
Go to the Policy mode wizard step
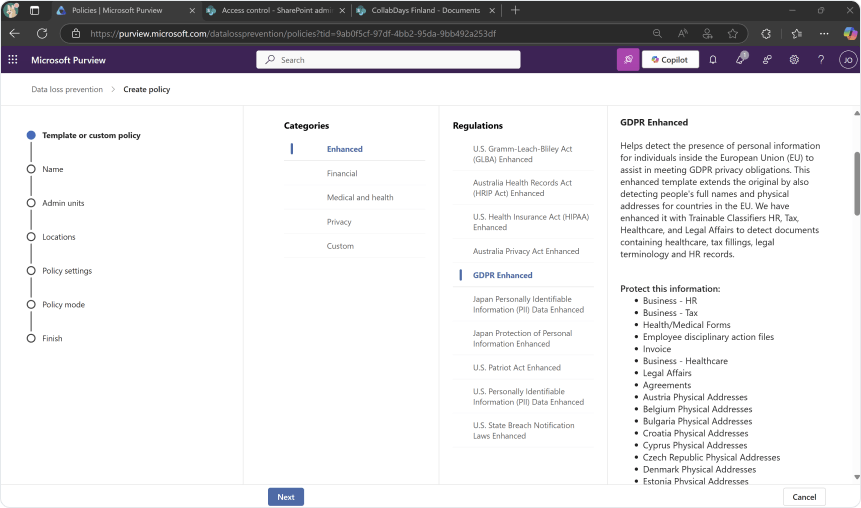click(x=64, y=305)
